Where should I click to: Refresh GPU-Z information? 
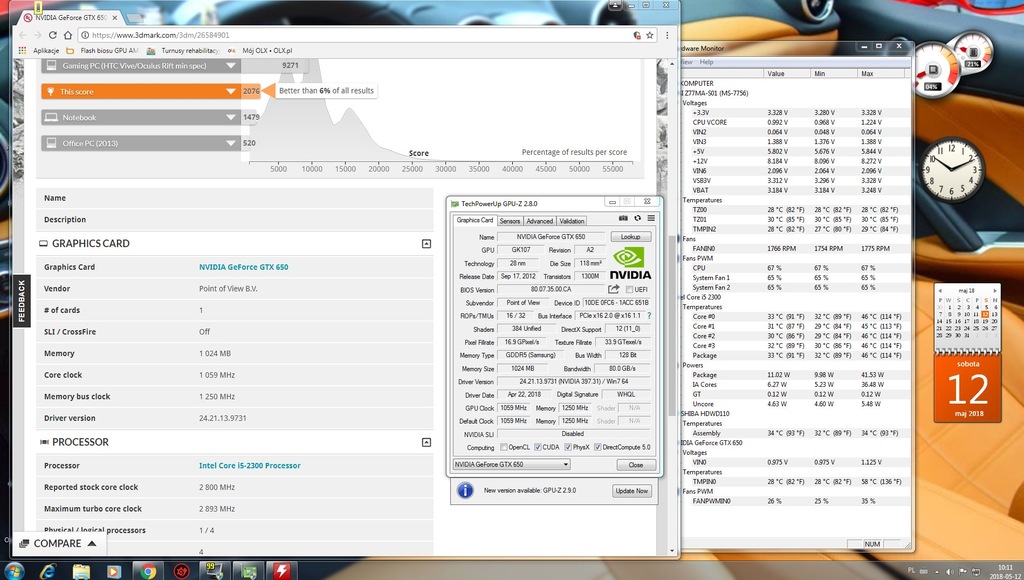(x=637, y=218)
